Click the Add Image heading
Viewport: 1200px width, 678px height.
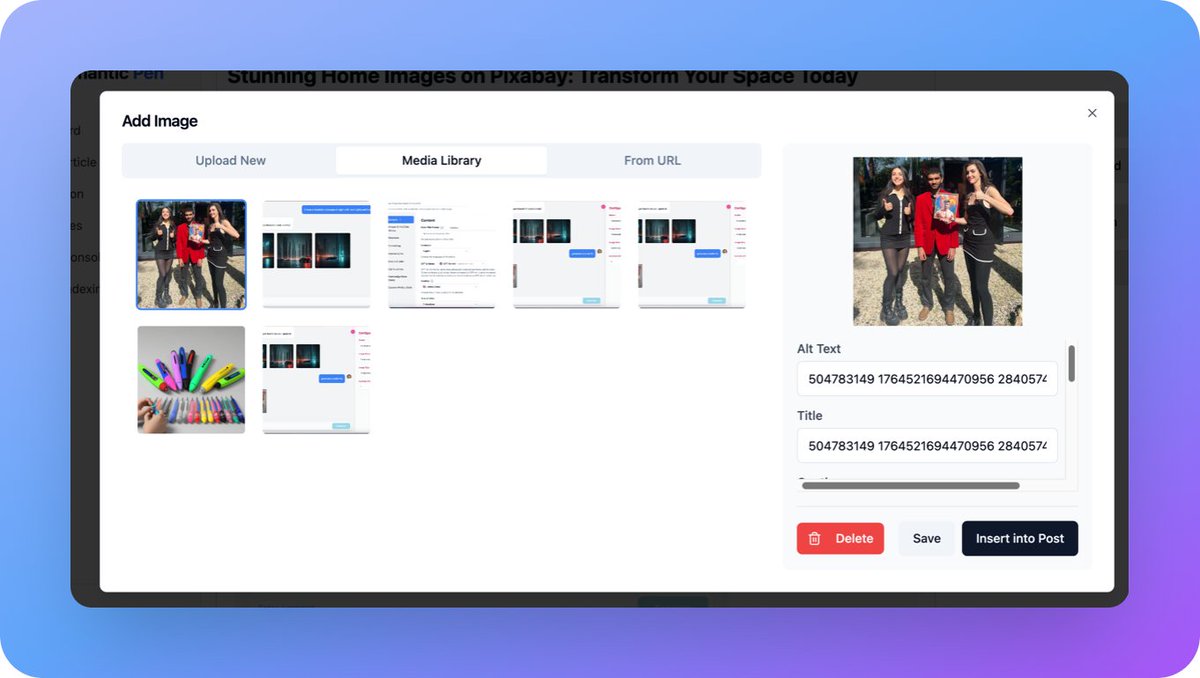[x=160, y=121]
